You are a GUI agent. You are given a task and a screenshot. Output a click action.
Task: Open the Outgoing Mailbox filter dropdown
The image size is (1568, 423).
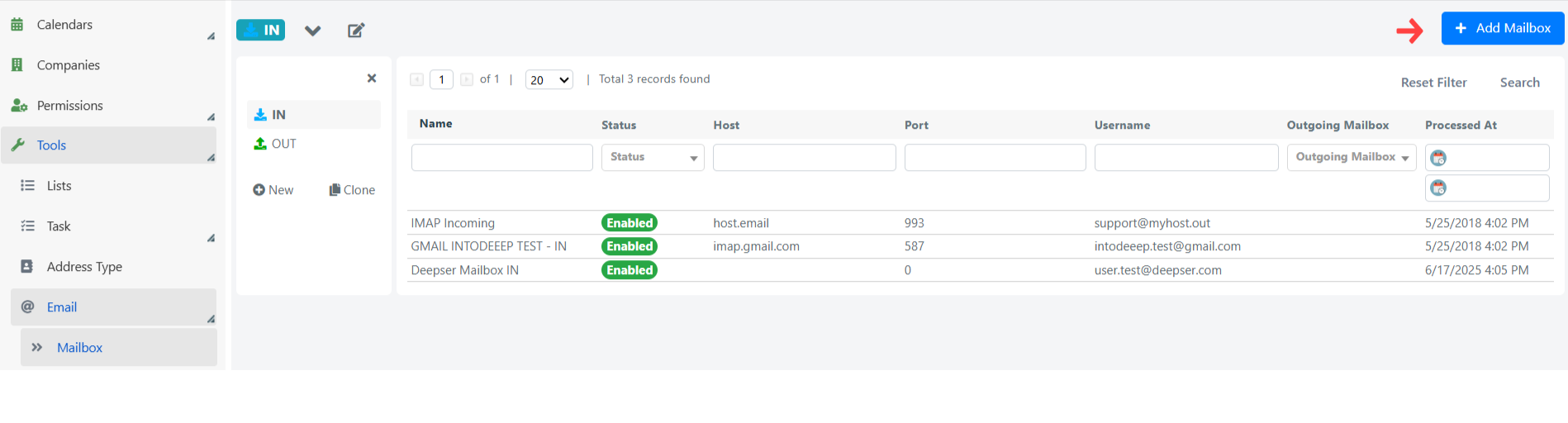click(x=1352, y=157)
